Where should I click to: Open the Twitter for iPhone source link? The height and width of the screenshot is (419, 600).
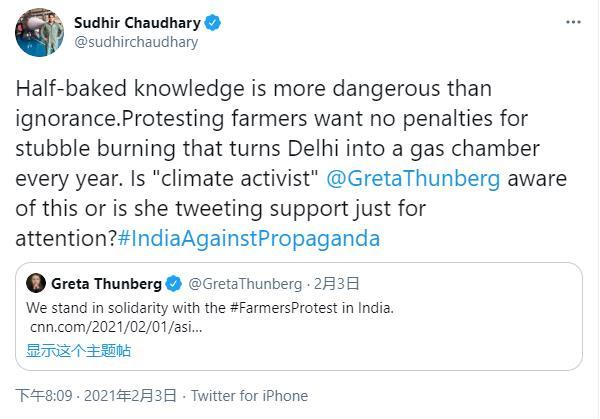tap(249, 396)
